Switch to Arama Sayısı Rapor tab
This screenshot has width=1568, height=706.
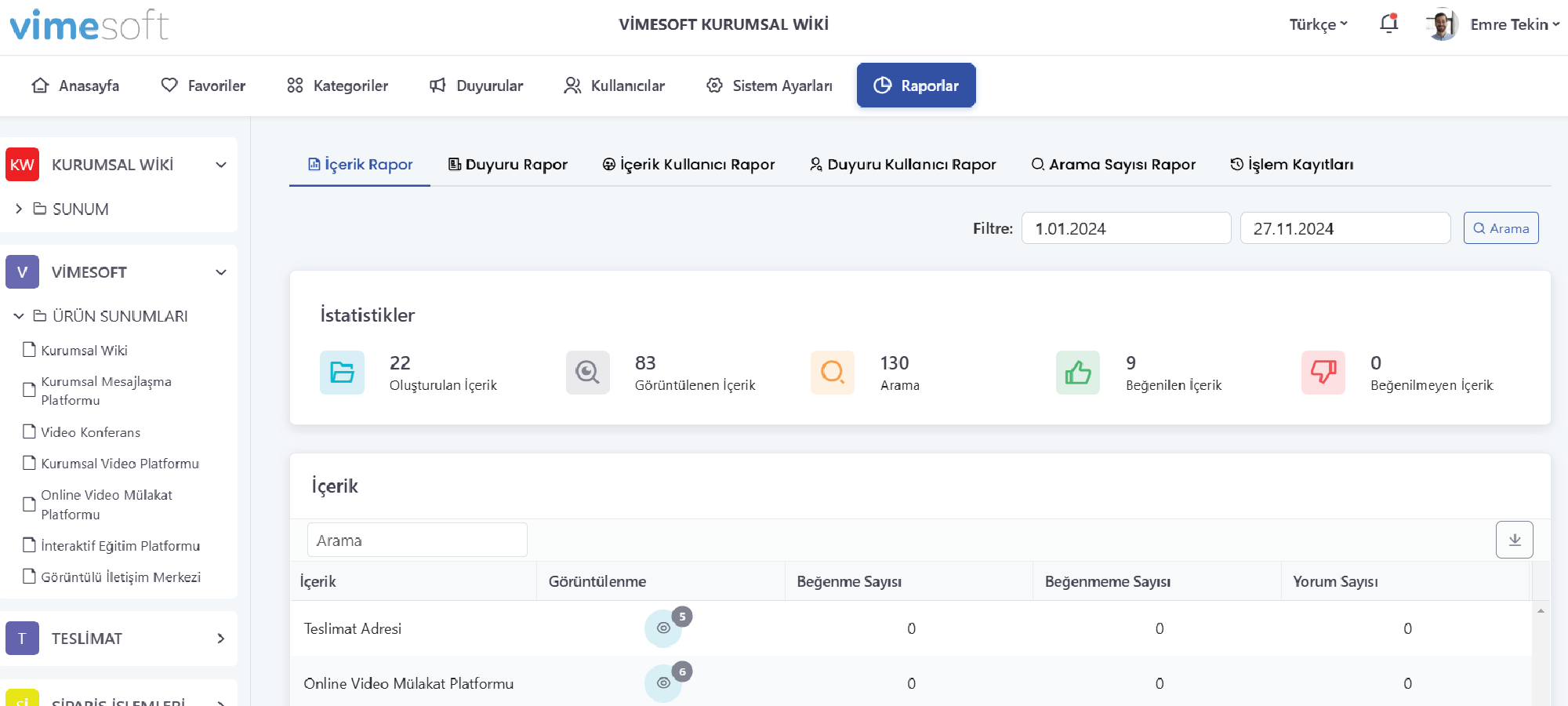coord(1113,164)
